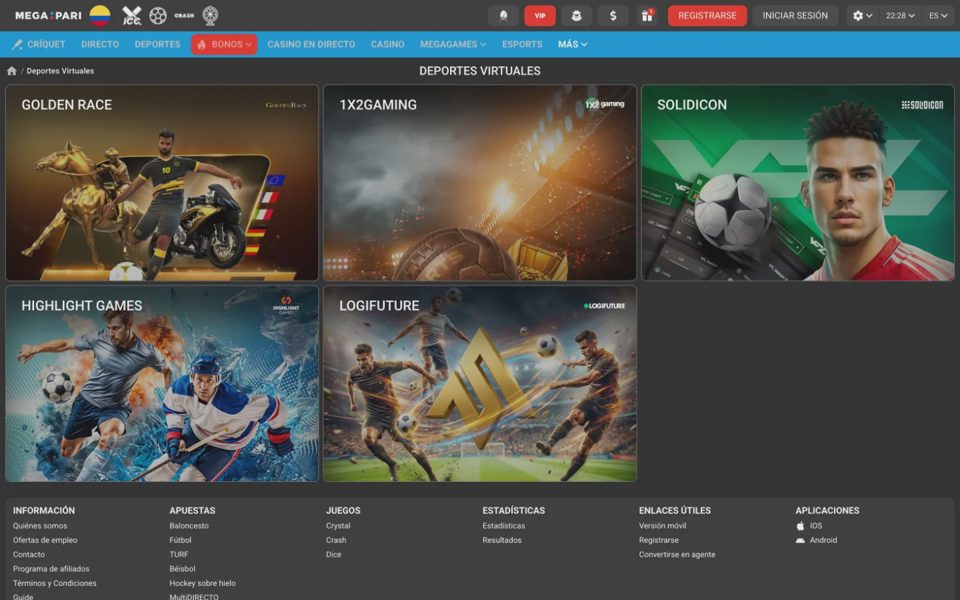Screen dimensions: 960x600
Task: Go to the CRÍQUET tab
Action: [39, 44]
